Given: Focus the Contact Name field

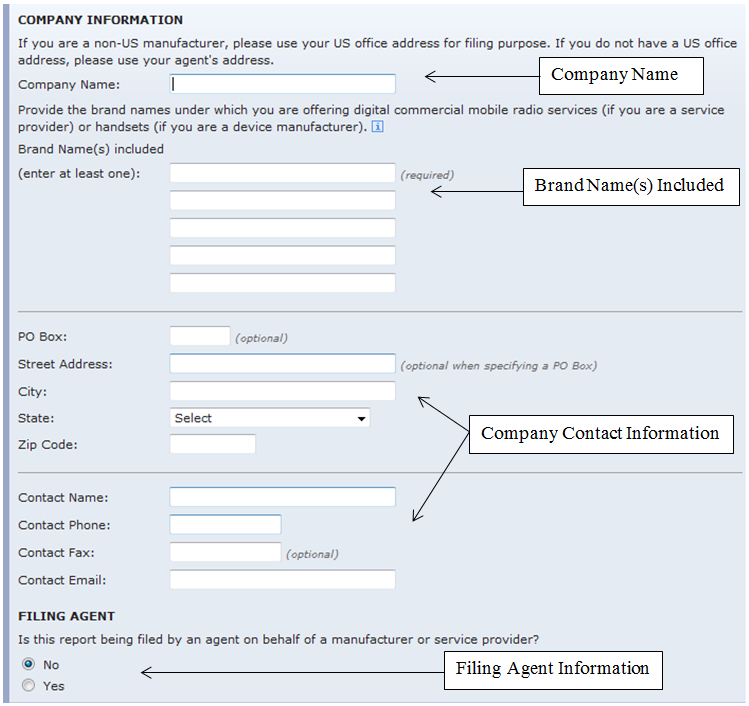Looking at the screenshot, I should (x=283, y=497).
